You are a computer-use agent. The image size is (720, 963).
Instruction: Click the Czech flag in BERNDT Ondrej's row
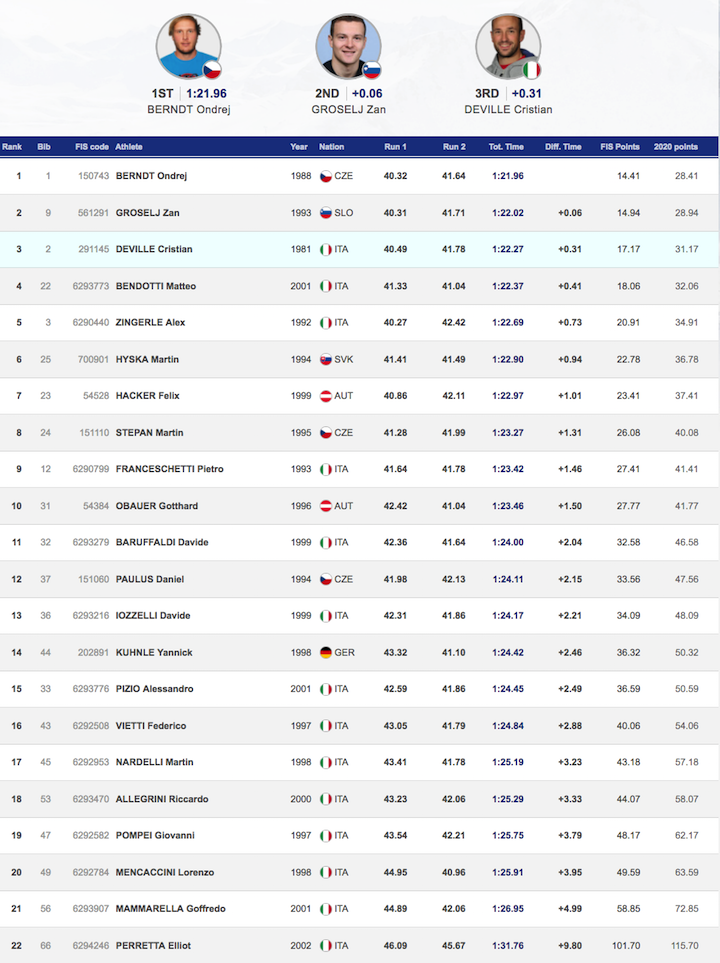[326, 176]
